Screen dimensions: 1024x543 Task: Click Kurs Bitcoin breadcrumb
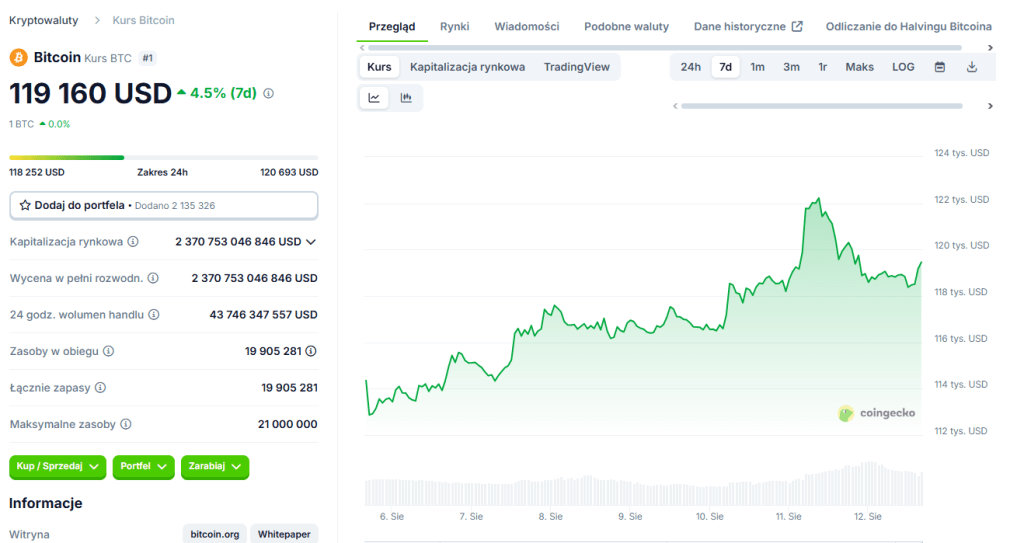coord(143,20)
